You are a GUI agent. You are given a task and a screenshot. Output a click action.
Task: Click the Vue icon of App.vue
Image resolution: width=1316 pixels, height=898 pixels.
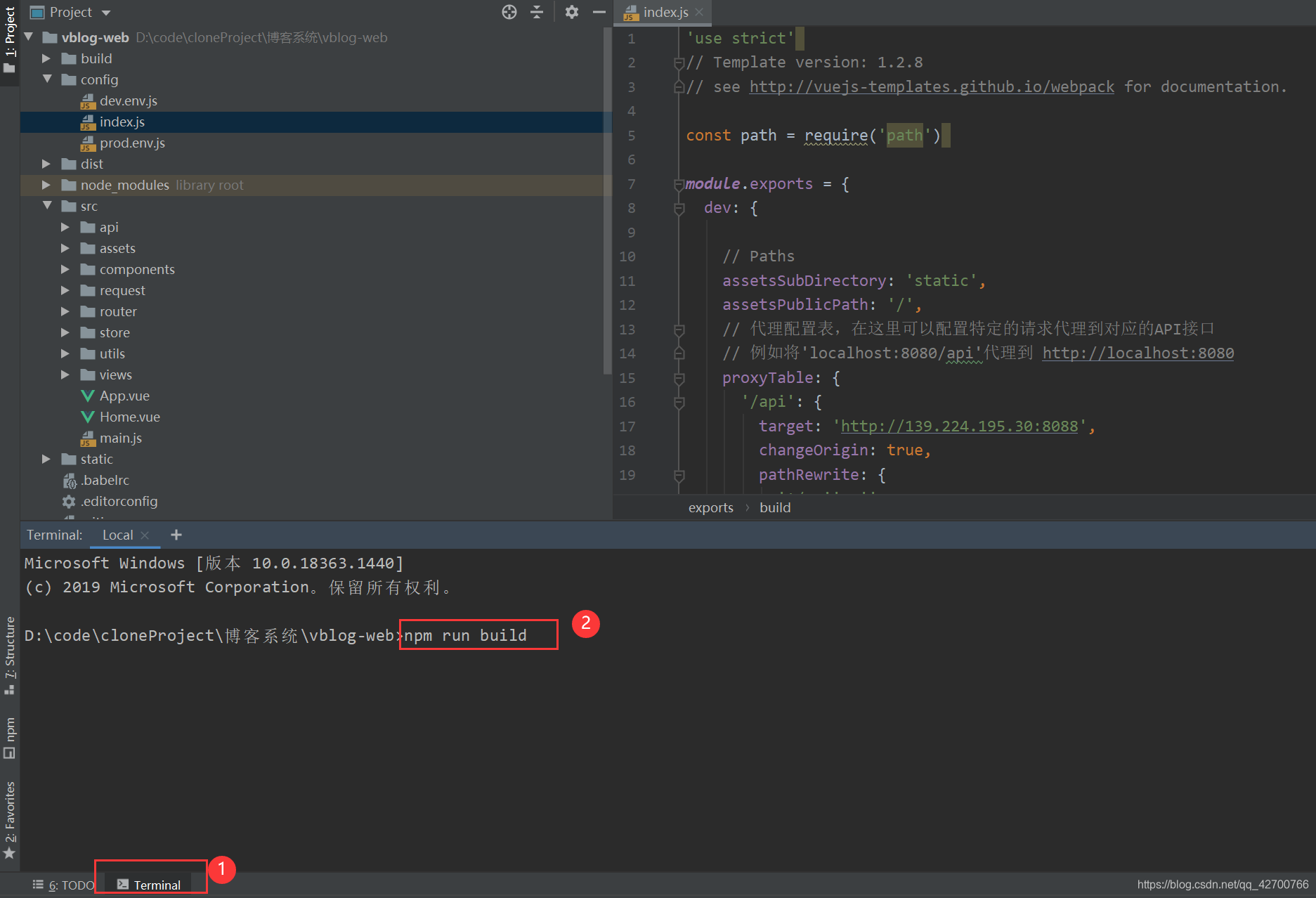88,396
